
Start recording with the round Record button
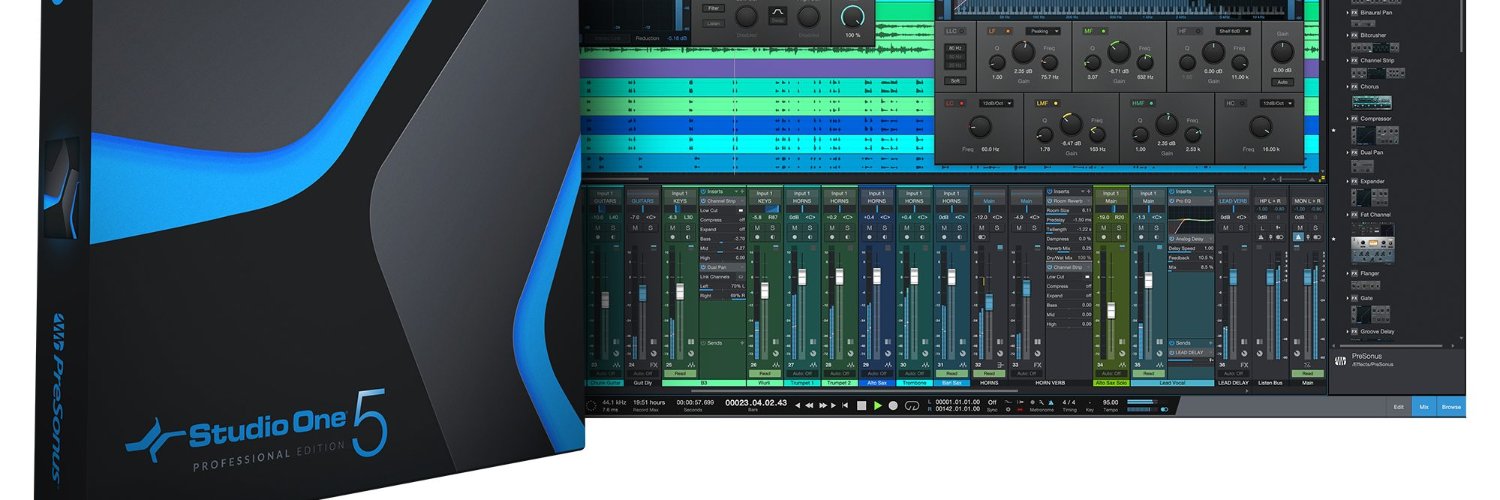tap(893, 405)
